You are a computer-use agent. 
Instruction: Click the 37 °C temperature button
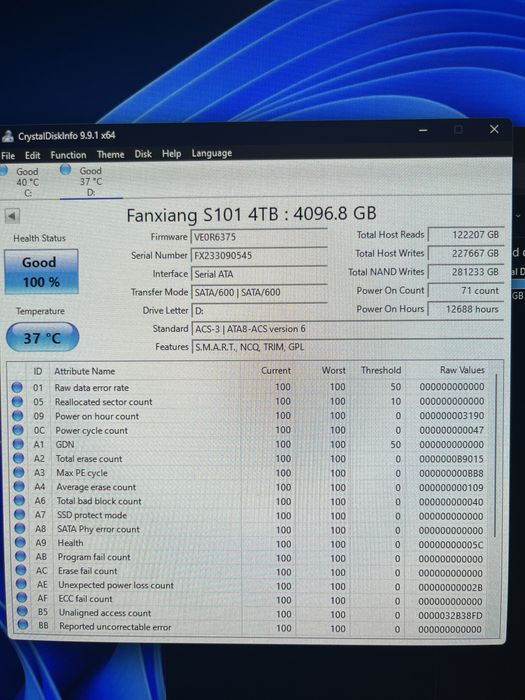[x=42, y=338]
